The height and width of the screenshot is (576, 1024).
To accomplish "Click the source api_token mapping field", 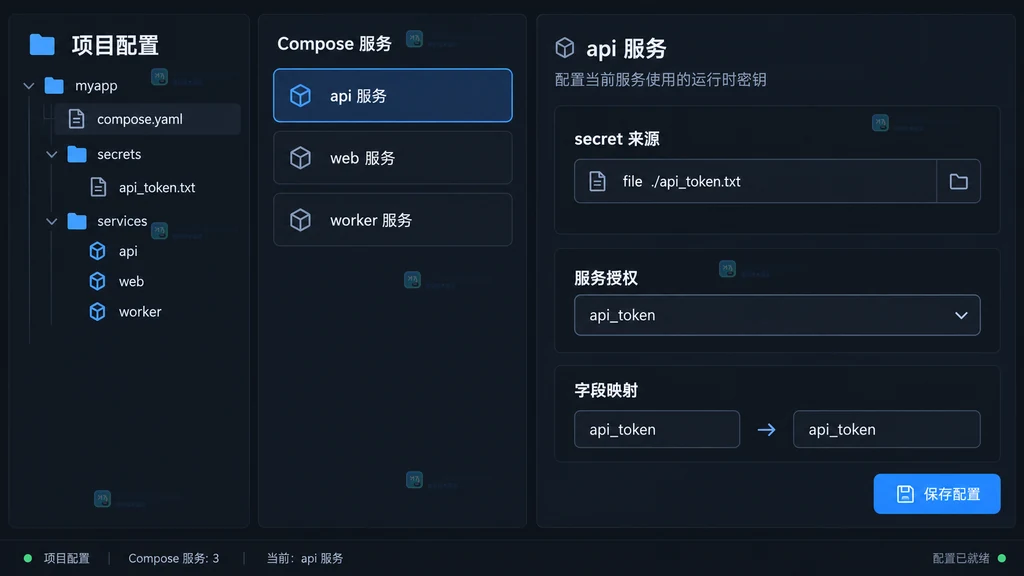I will (657, 429).
